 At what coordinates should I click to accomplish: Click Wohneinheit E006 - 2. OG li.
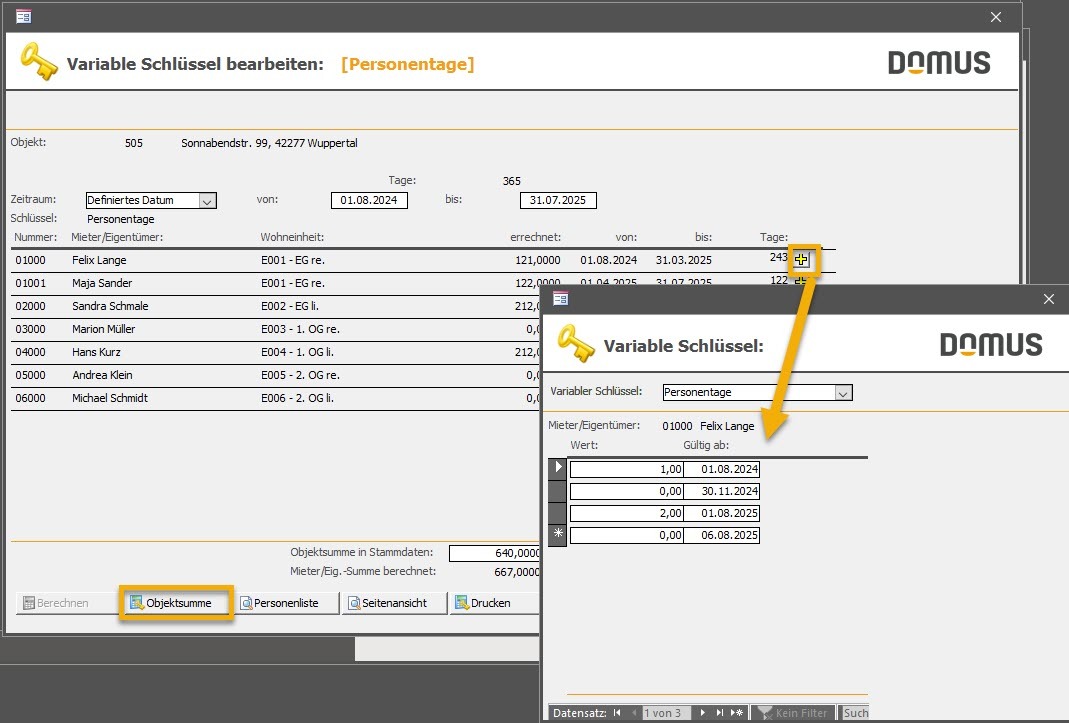click(x=297, y=398)
